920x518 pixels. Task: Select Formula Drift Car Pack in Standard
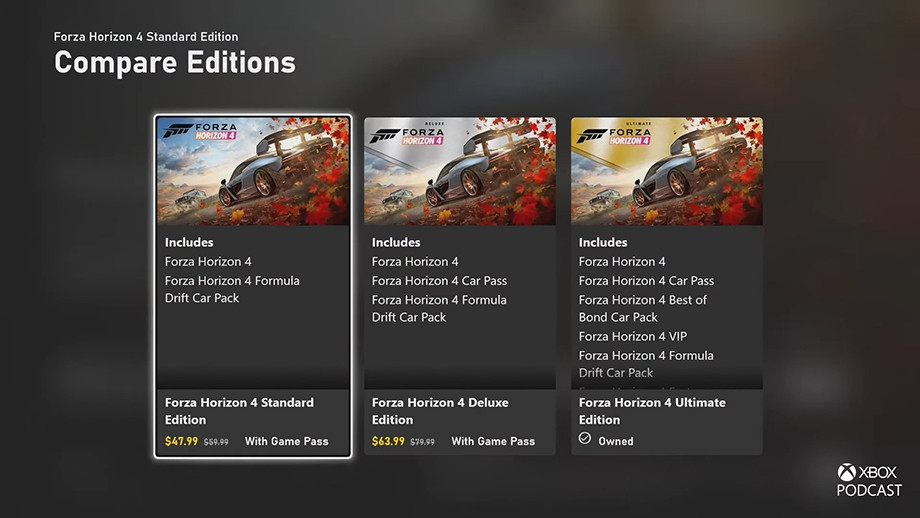[232, 289]
